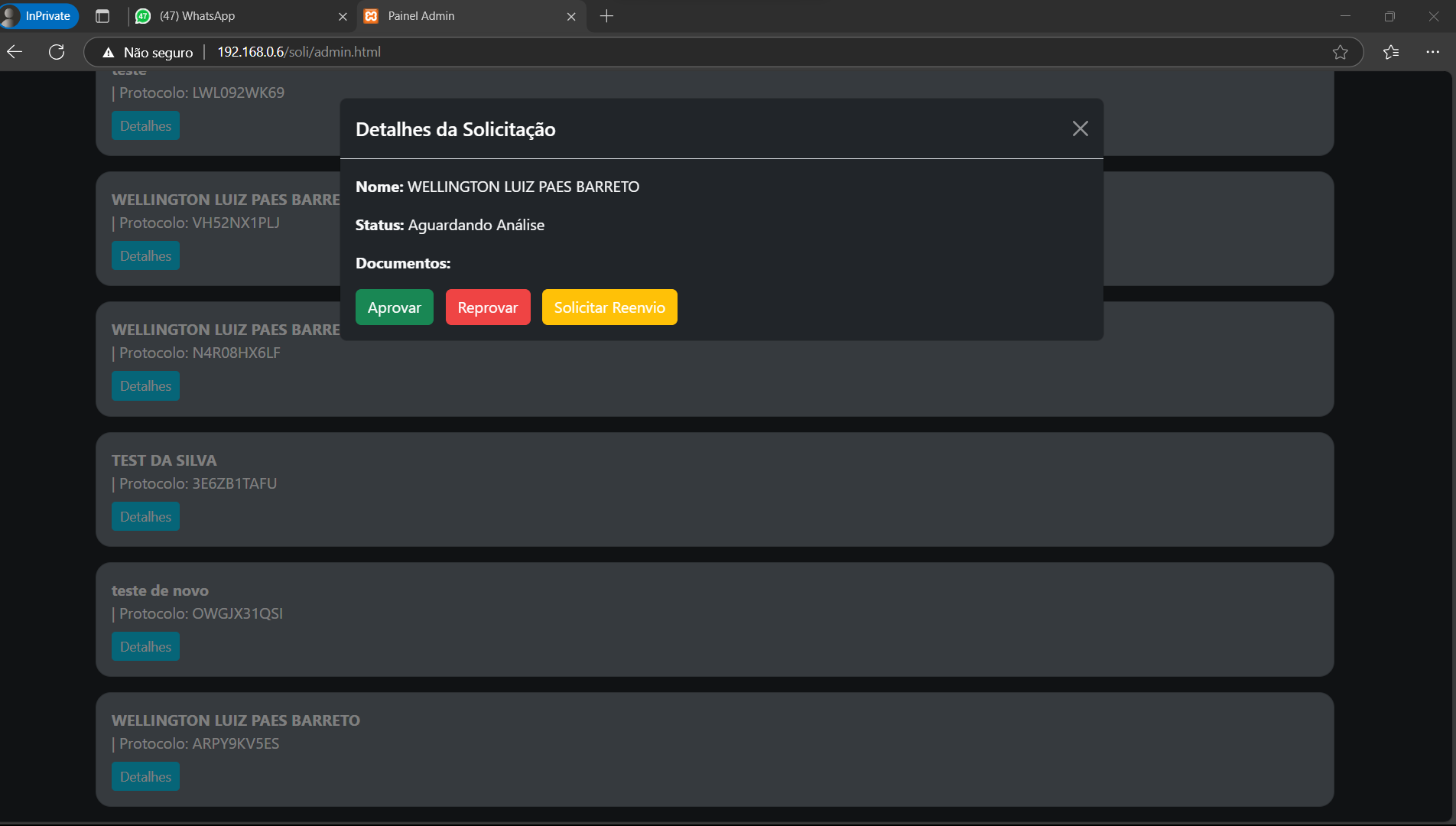Screen dimensions: 1456x826
Task: Click the yellow Solicitar Reenvio button
Action: click(x=609, y=307)
